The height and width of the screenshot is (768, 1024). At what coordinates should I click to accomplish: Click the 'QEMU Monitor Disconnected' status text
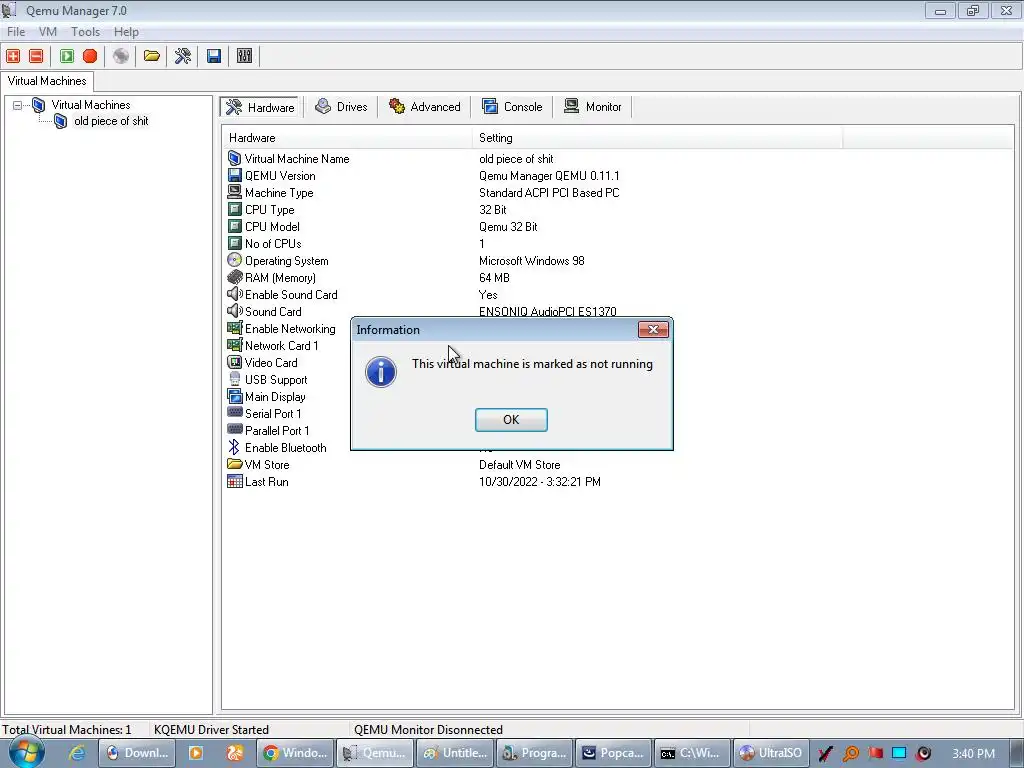pos(428,729)
